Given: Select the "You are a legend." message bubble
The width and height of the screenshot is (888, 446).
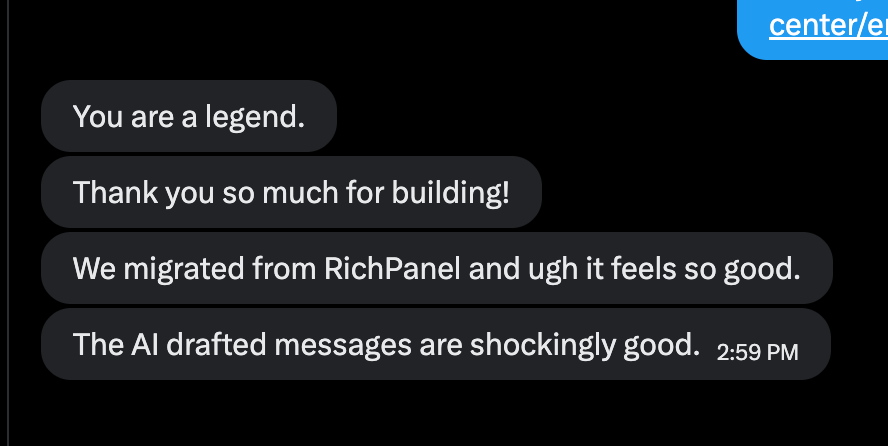Looking at the screenshot, I should click(x=189, y=116).
